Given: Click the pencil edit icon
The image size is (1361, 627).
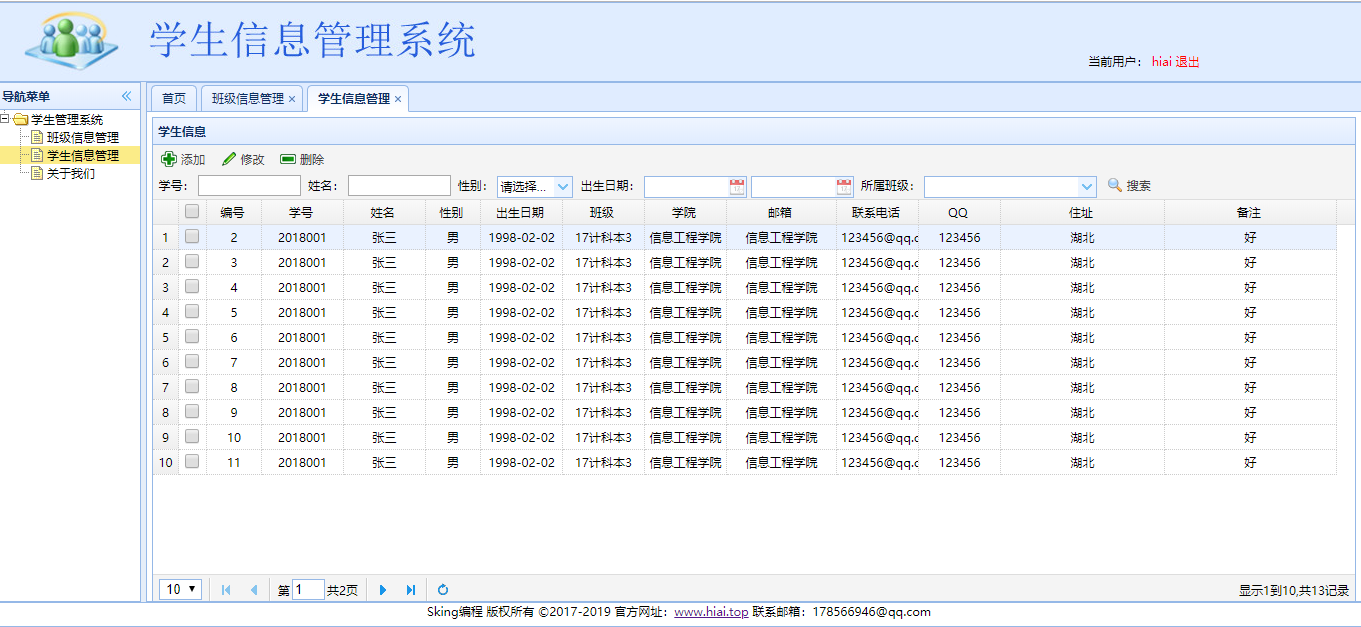Looking at the screenshot, I should [229, 159].
